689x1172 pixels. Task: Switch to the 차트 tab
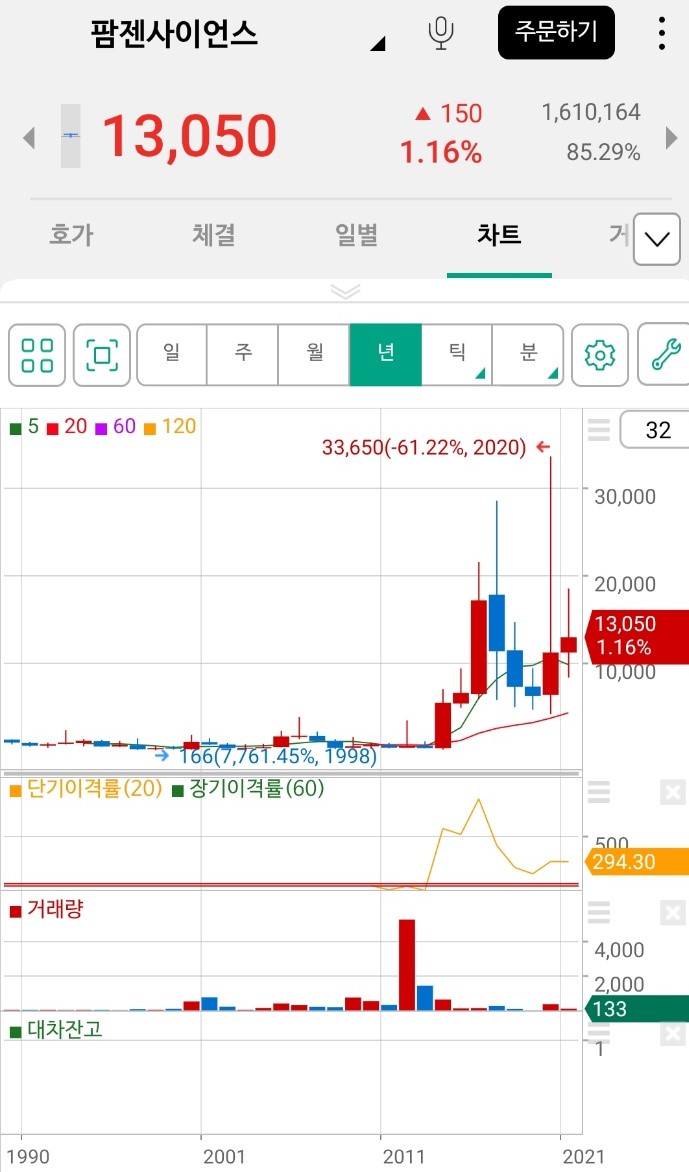(499, 235)
